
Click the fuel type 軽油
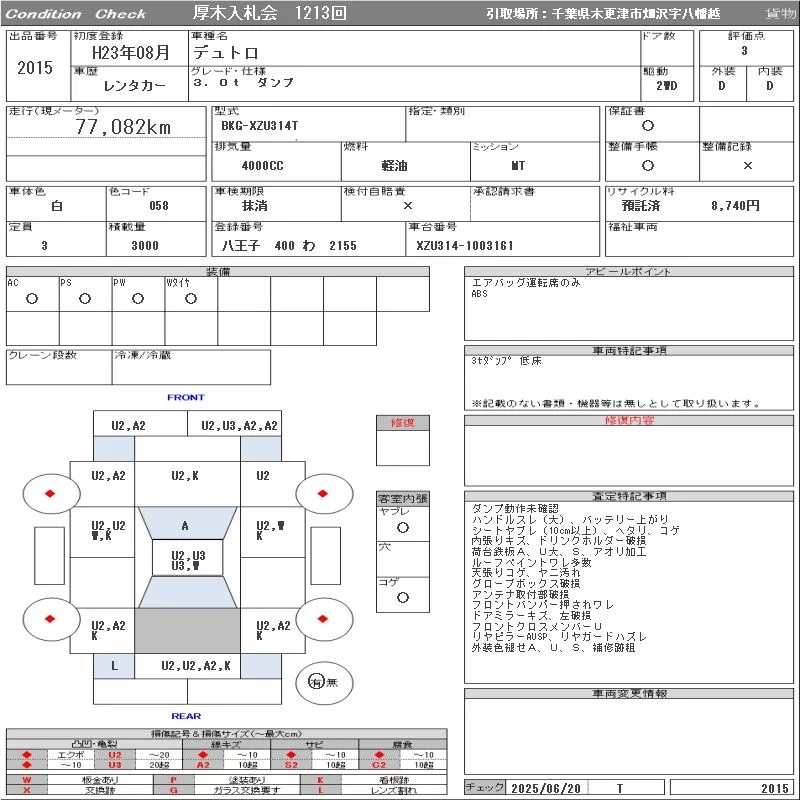click(x=394, y=166)
